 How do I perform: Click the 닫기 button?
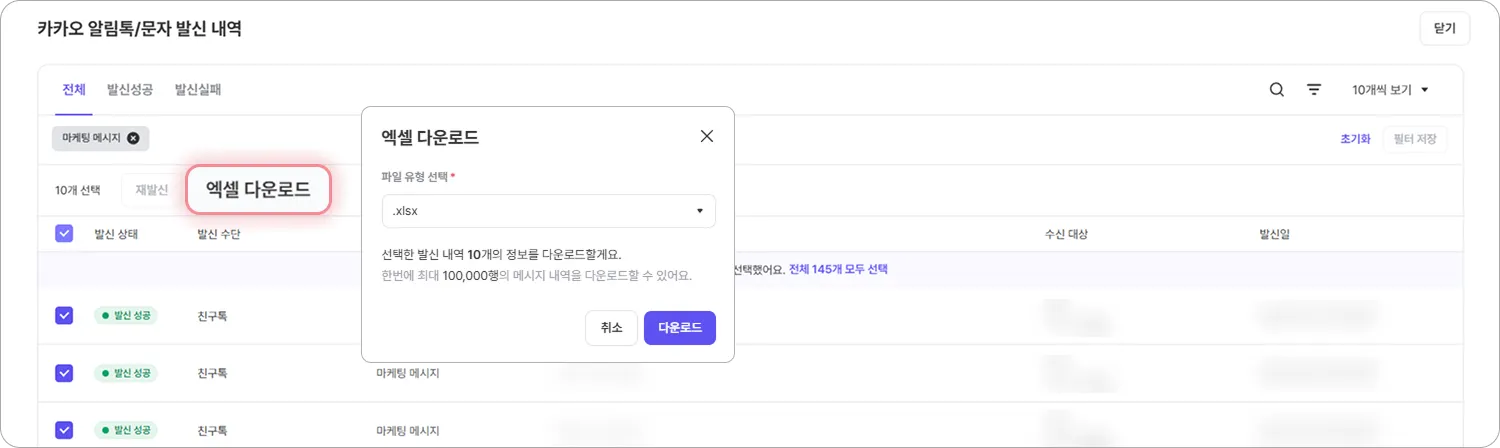pyautogui.click(x=1445, y=29)
